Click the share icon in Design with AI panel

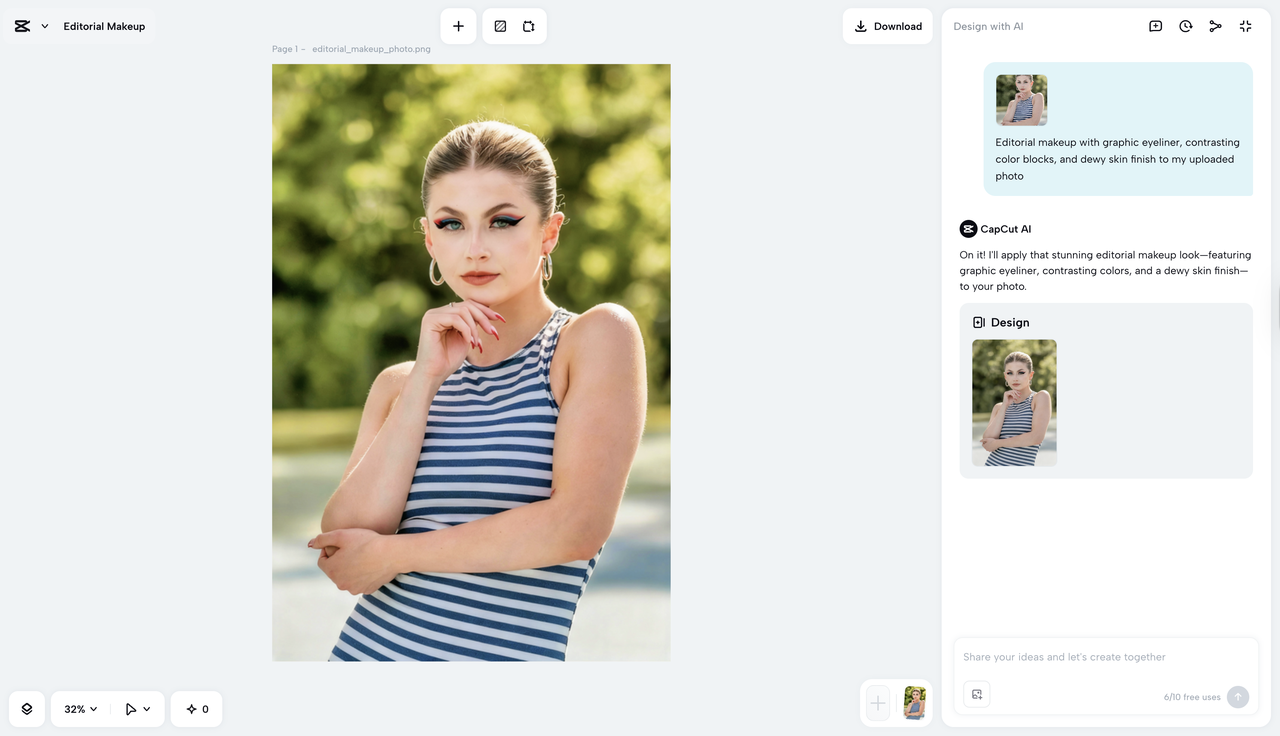(x=1215, y=25)
